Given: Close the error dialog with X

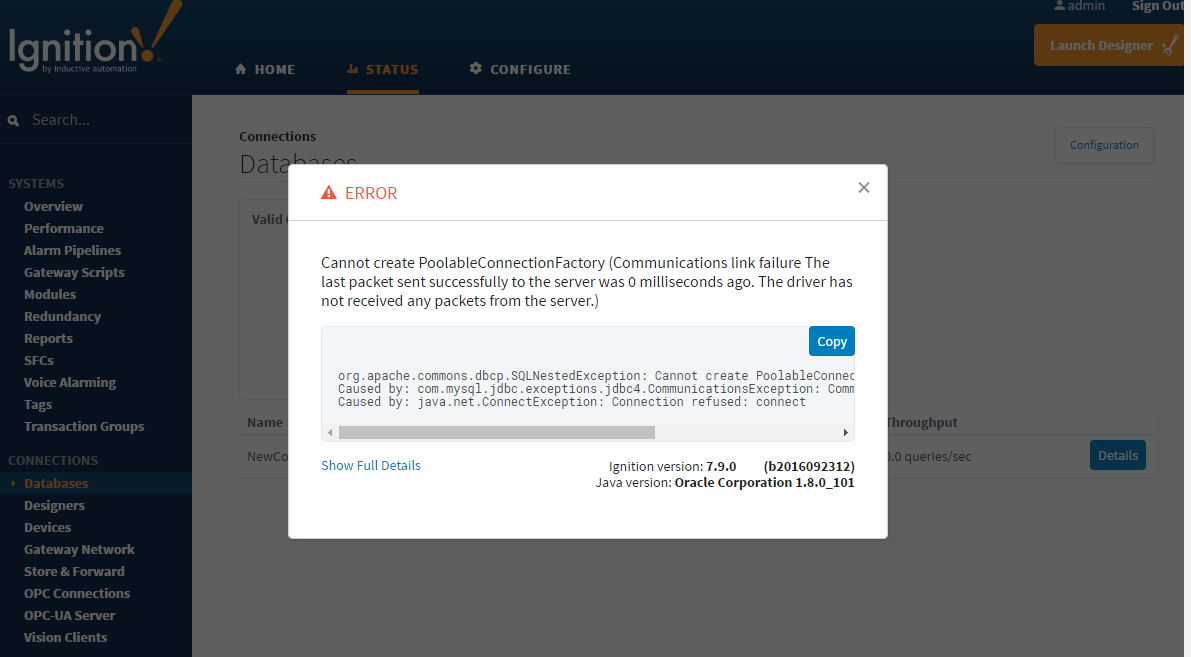Looking at the screenshot, I should pyautogui.click(x=864, y=188).
